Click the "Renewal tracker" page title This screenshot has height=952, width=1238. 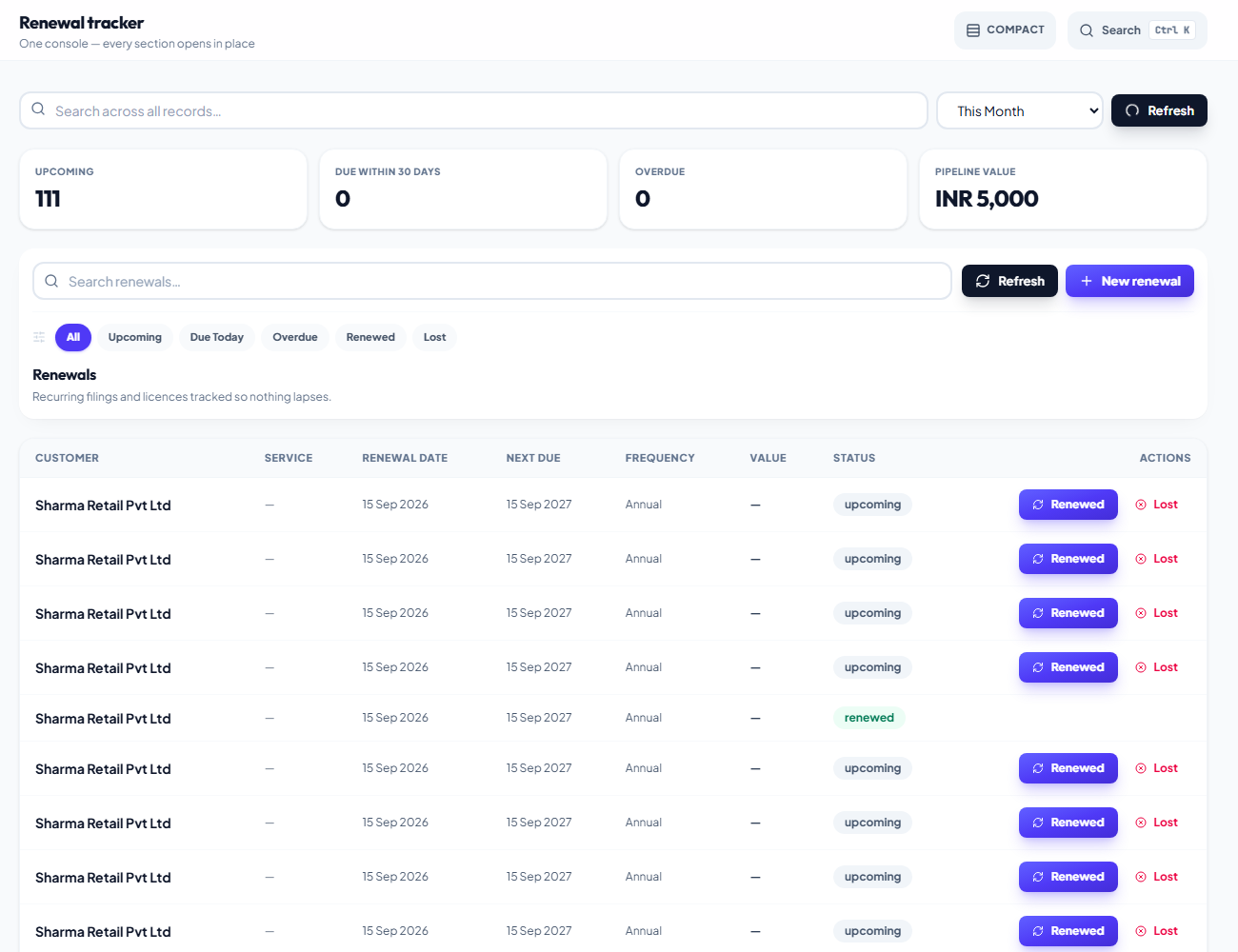[82, 23]
